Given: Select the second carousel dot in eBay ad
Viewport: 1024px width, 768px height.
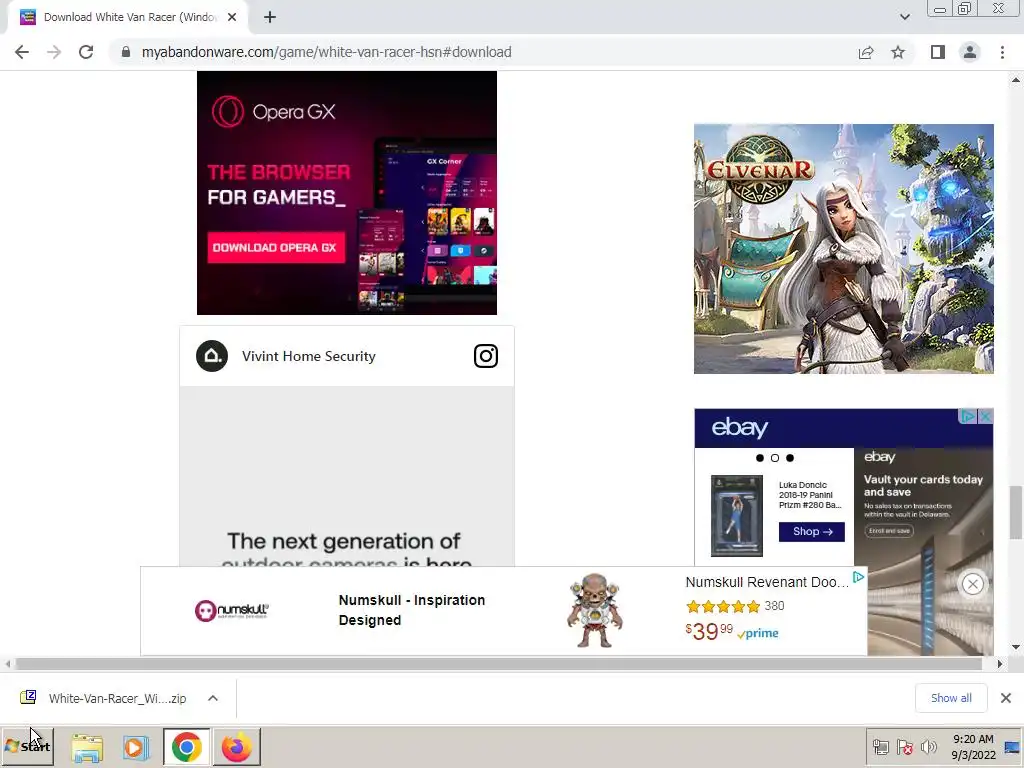Looking at the screenshot, I should point(775,458).
